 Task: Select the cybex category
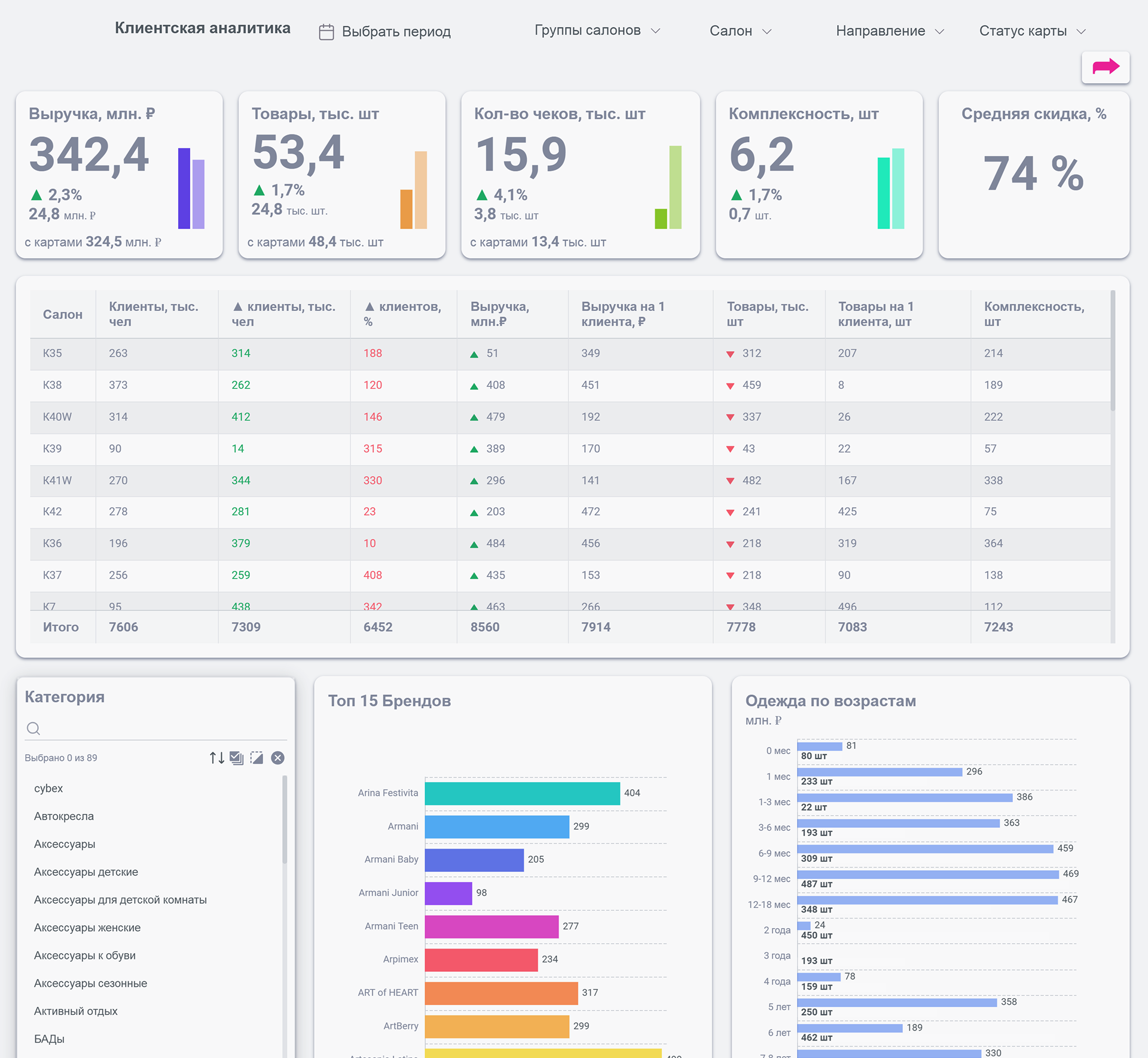coord(48,788)
